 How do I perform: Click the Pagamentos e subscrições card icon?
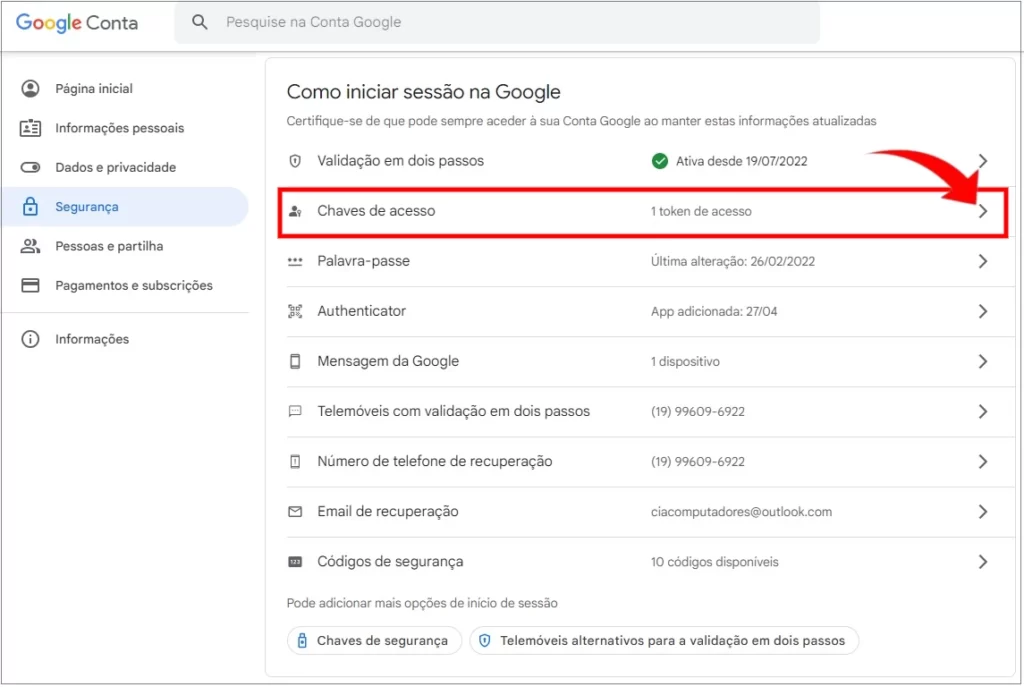pyautogui.click(x=30, y=285)
